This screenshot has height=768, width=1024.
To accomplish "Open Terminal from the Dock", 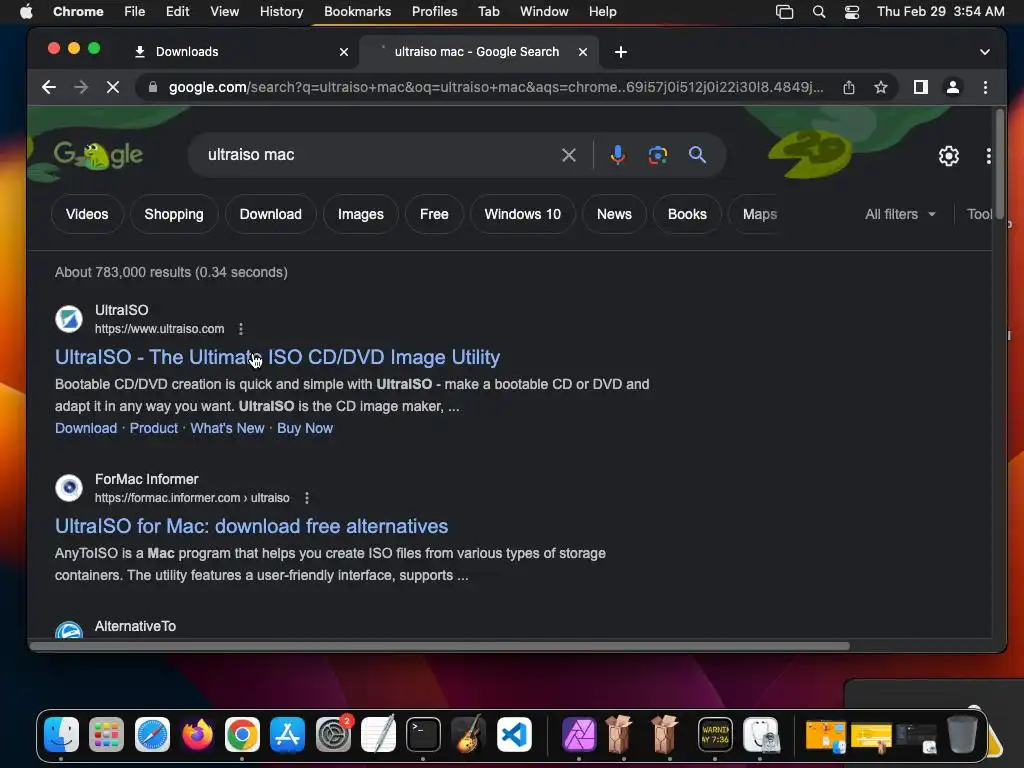I will pos(423,735).
